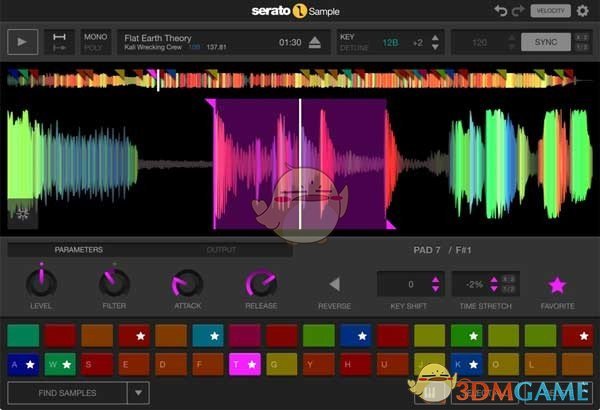Trigger pad U
The height and width of the screenshot is (410, 600).
click(x=392, y=364)
